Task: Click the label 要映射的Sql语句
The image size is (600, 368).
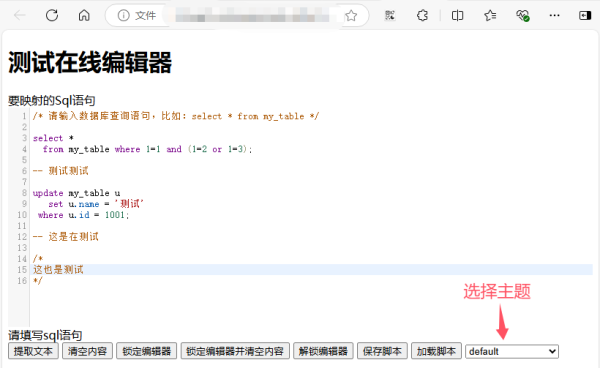Action: 52,101
